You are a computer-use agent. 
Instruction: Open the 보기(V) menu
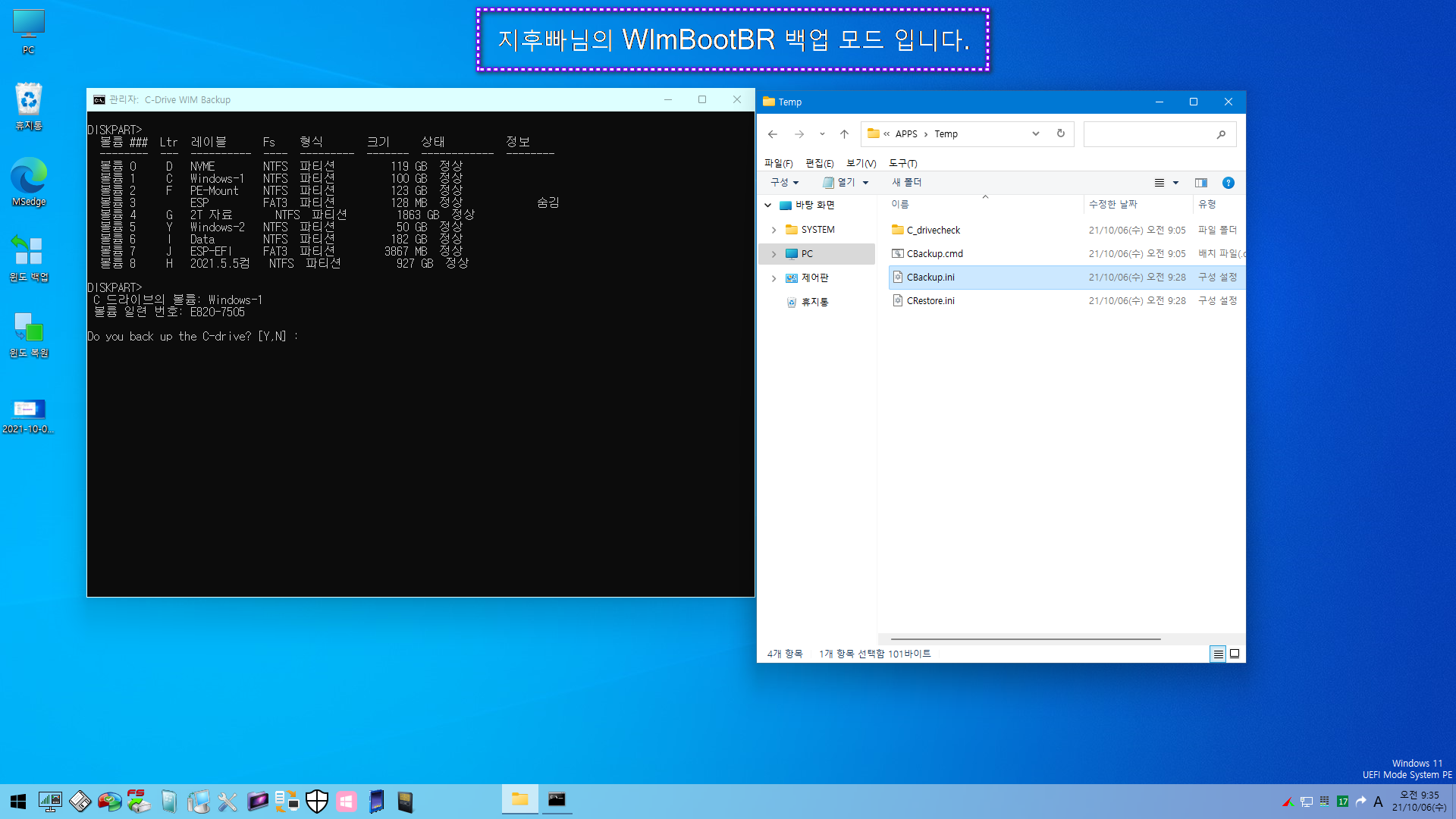tap(861, 163)
